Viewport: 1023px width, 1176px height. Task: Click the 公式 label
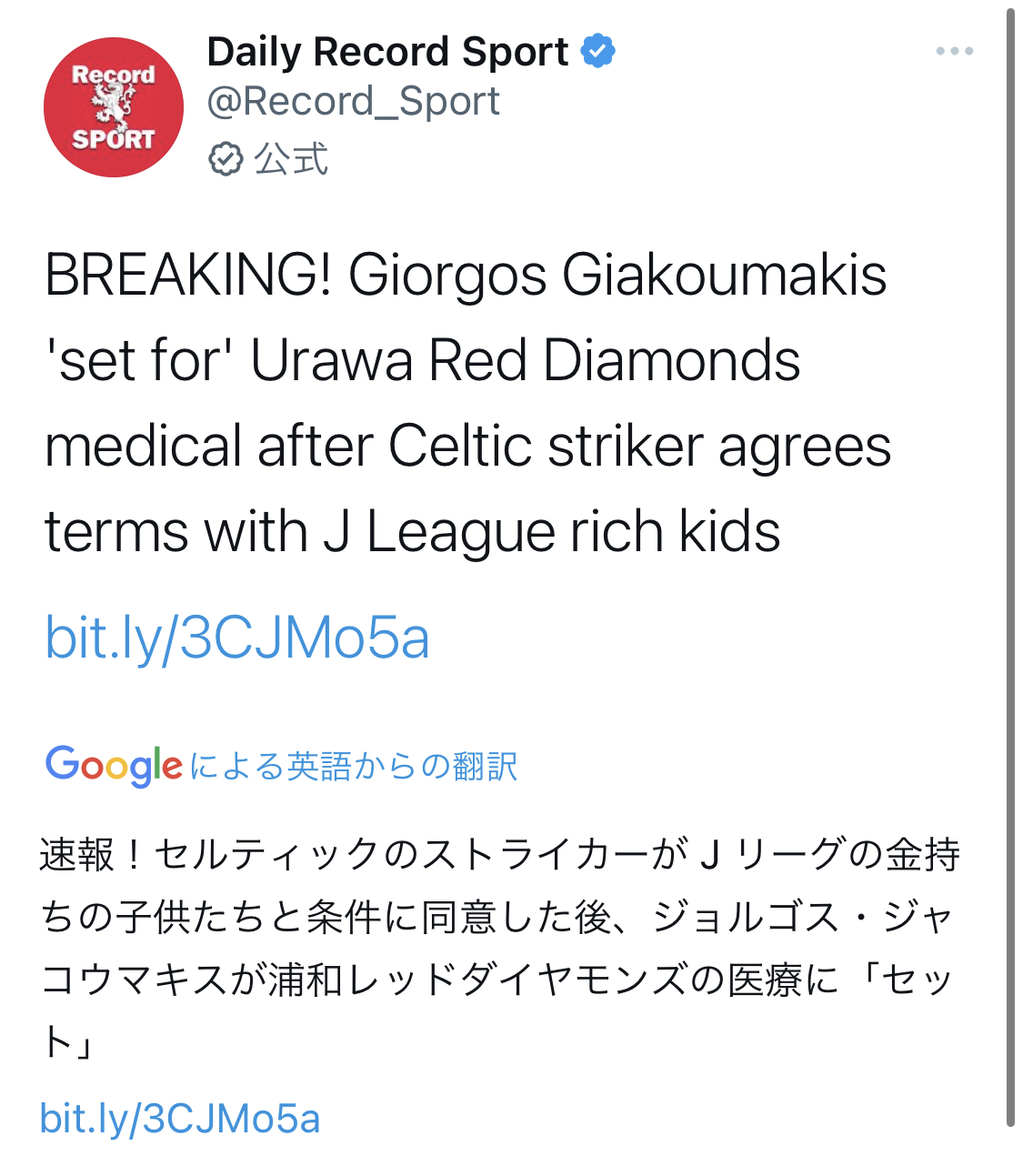coord(291,159)
